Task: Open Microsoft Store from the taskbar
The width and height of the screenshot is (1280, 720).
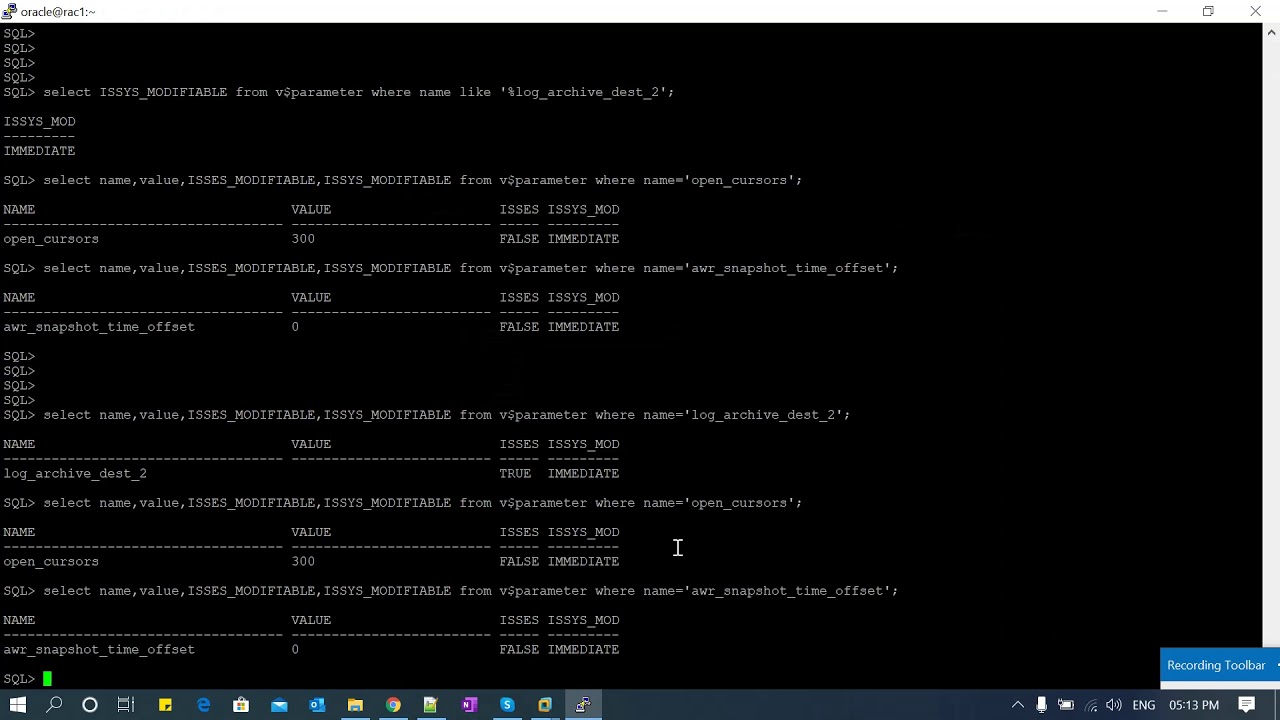Action: (x=241, y=705)
